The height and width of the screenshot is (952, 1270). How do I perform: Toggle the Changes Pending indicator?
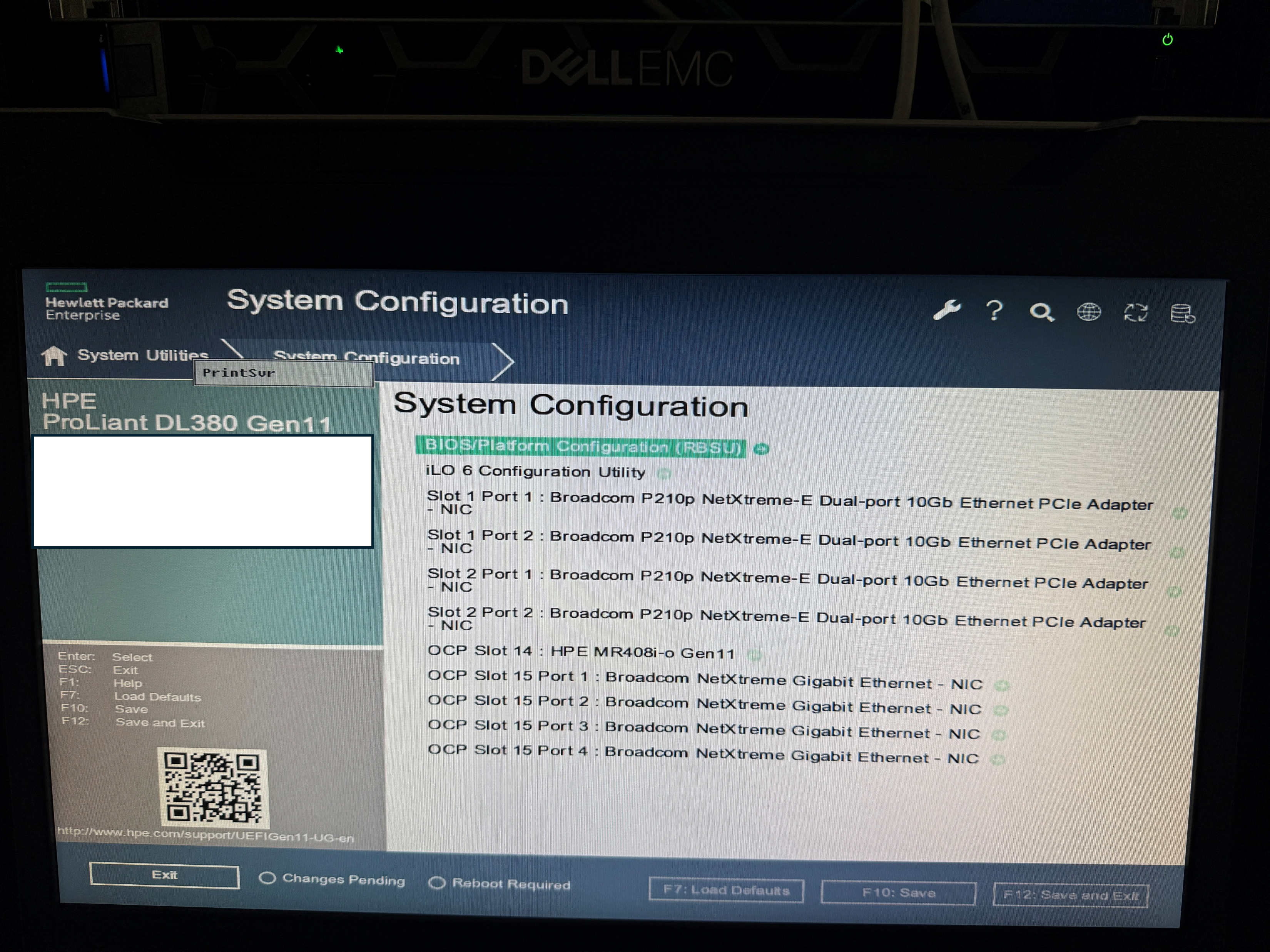[267, 878]
